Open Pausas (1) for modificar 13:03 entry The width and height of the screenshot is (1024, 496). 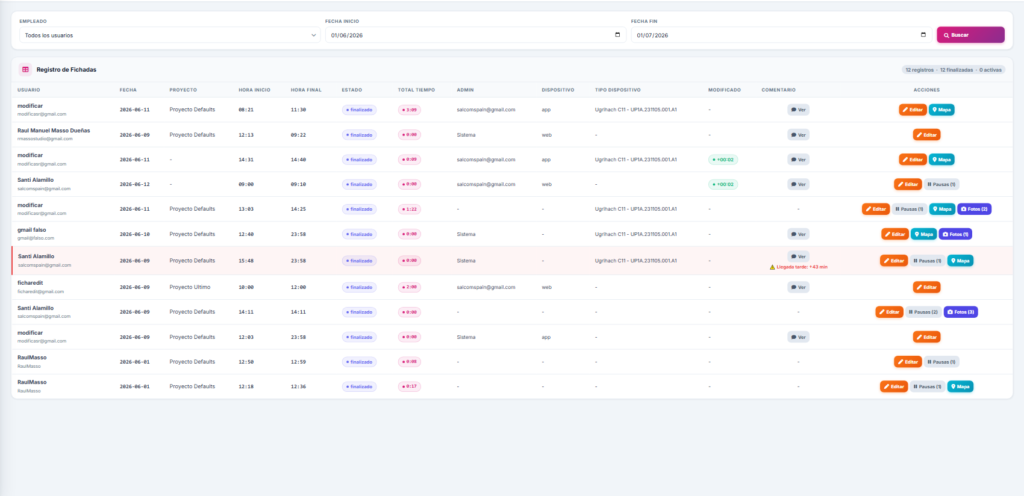point(910,209)
